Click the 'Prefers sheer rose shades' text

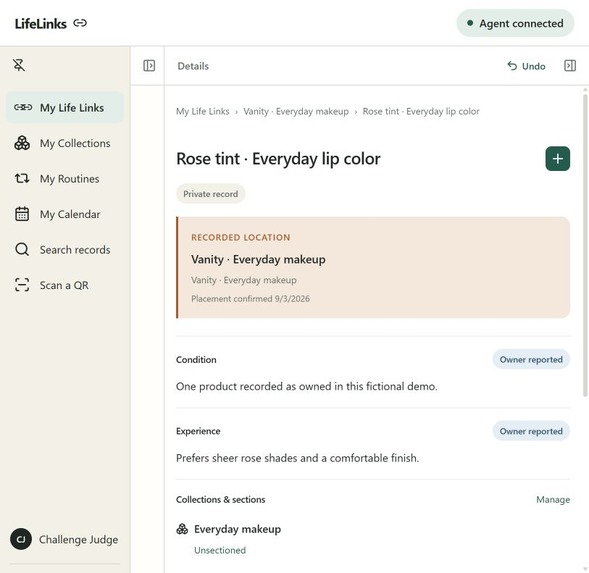298,458
